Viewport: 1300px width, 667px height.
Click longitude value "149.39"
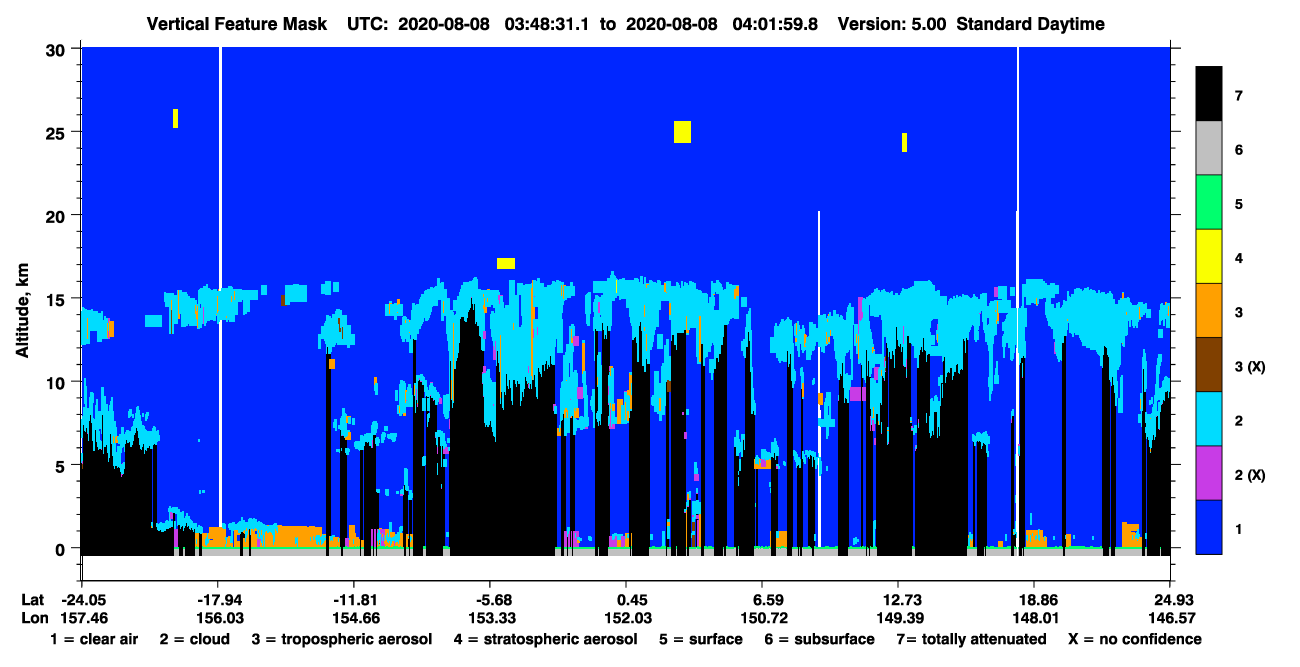(898, 618)
